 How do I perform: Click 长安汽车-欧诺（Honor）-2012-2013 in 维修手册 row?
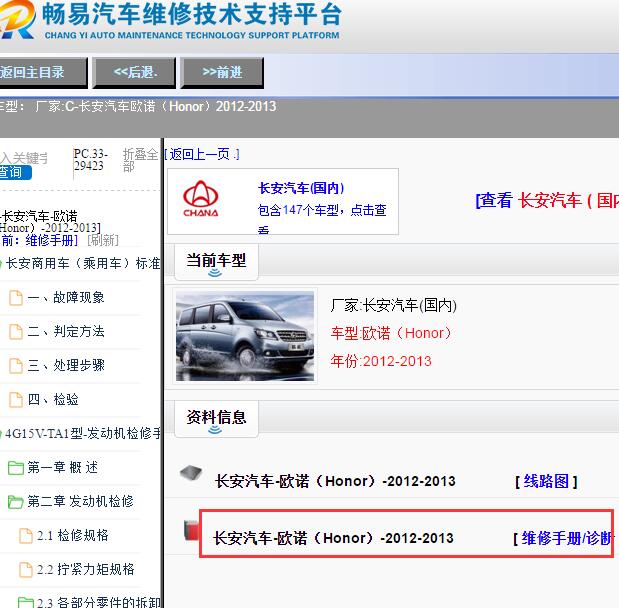333,538
